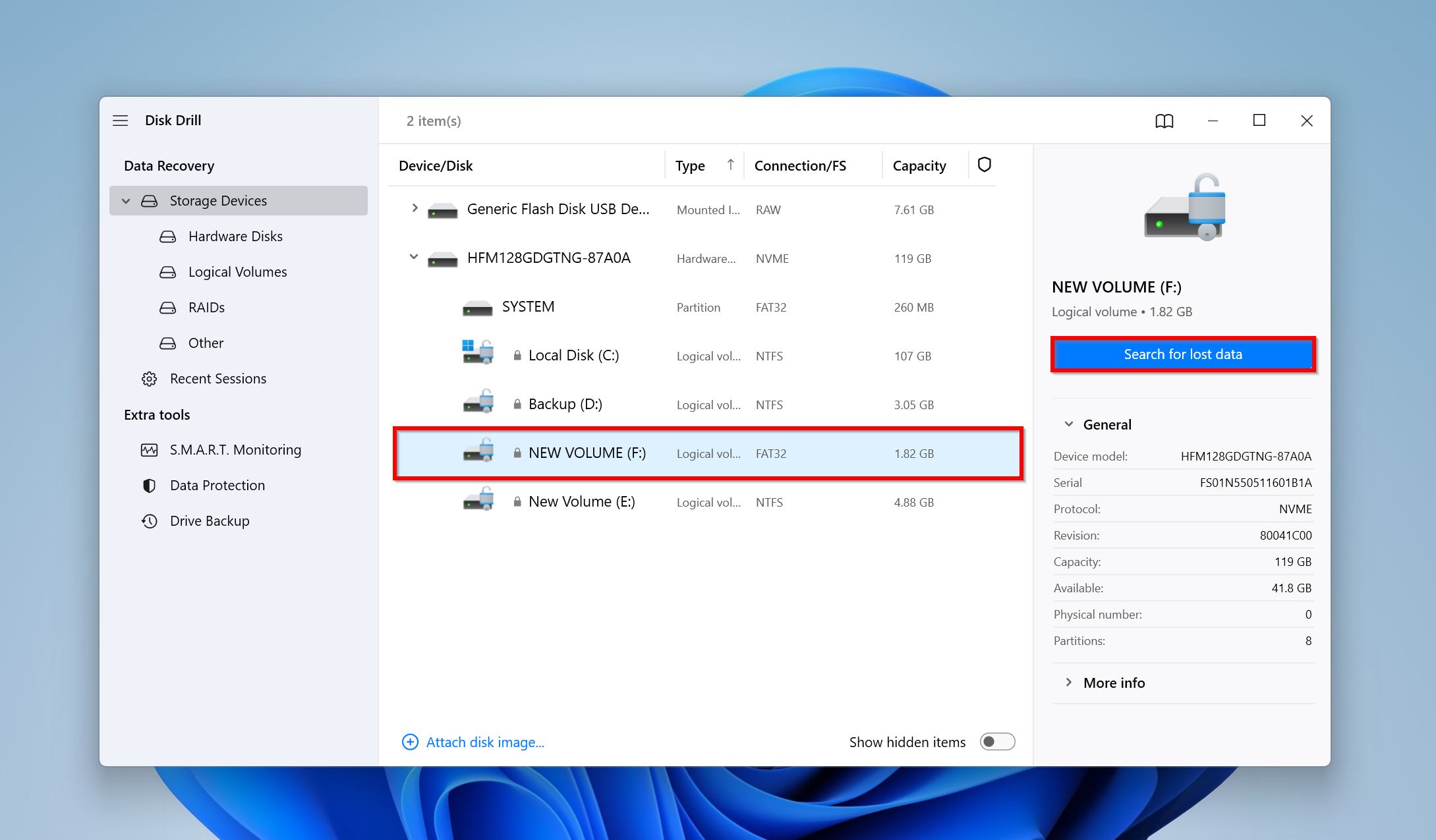The width and height of the screenshot is (1436, 840).
Task: Click the 4.88 GB capacity value
Action: click(x=913, y=503)
